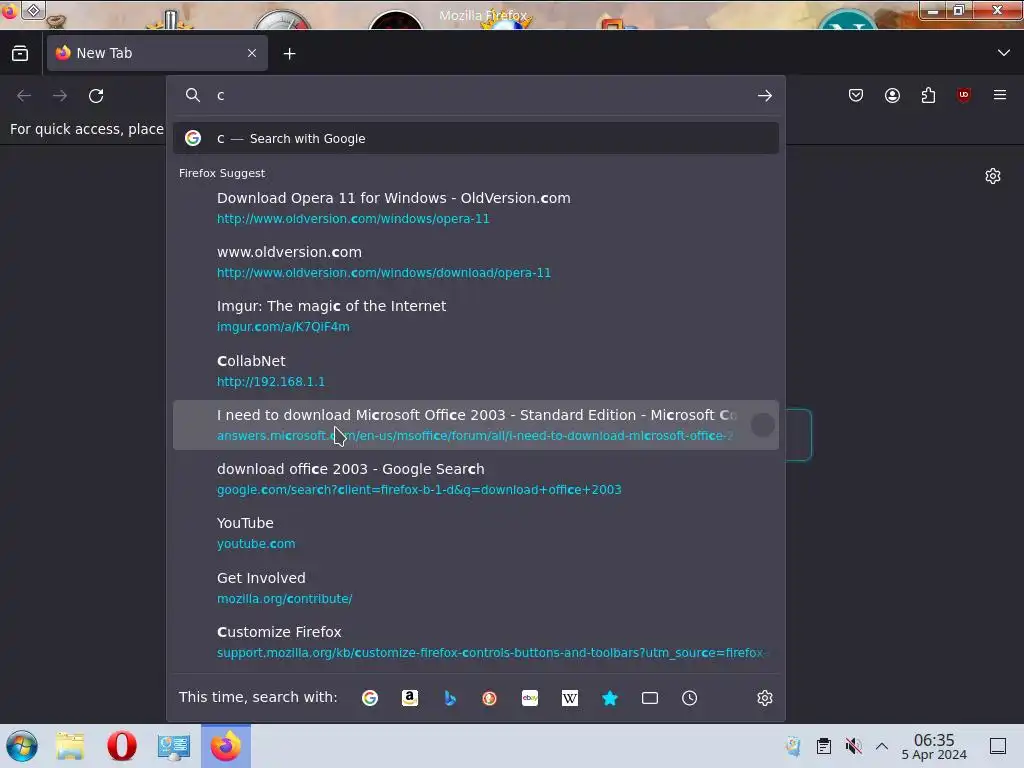Image resolution: width=1024 pixels, height=768 pixels.
Task: Open the YouTube suggestion
Action: [x=475, y=534]
